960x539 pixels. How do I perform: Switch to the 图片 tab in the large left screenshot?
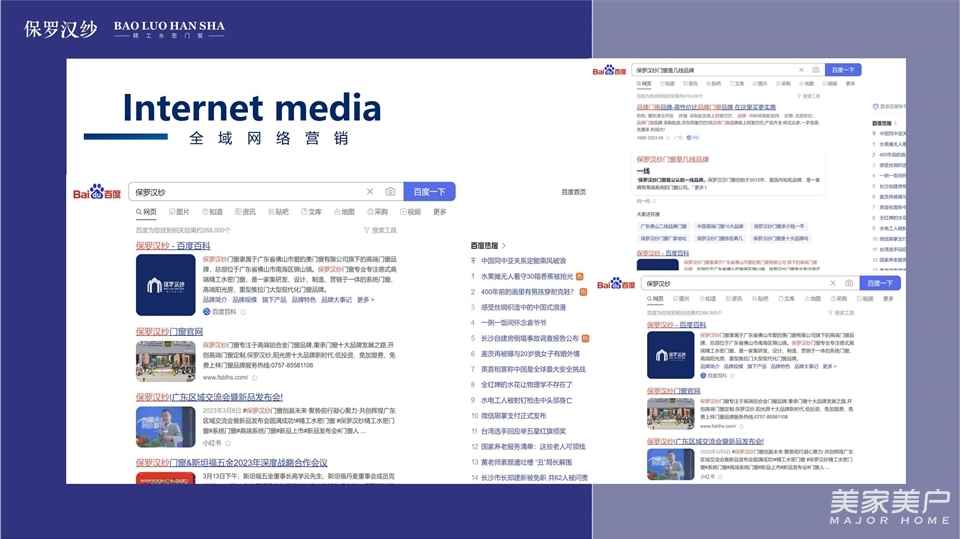pyautogui.click(x=179, y=212)
